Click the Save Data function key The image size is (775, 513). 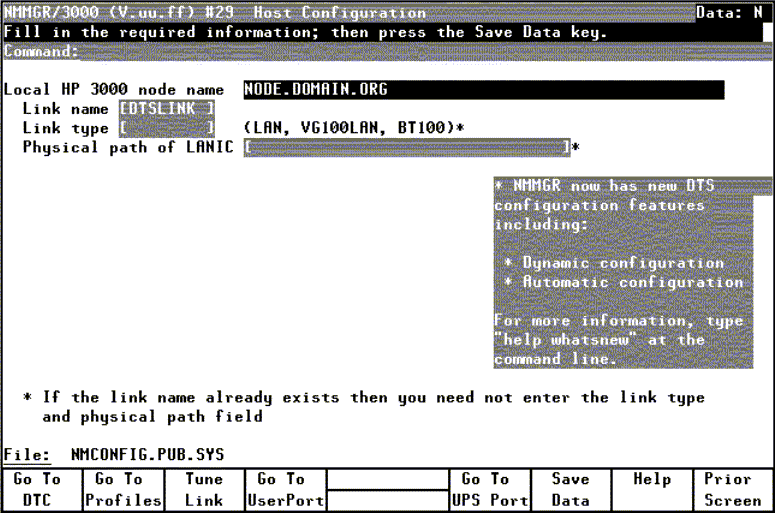[x=571, y=490]
